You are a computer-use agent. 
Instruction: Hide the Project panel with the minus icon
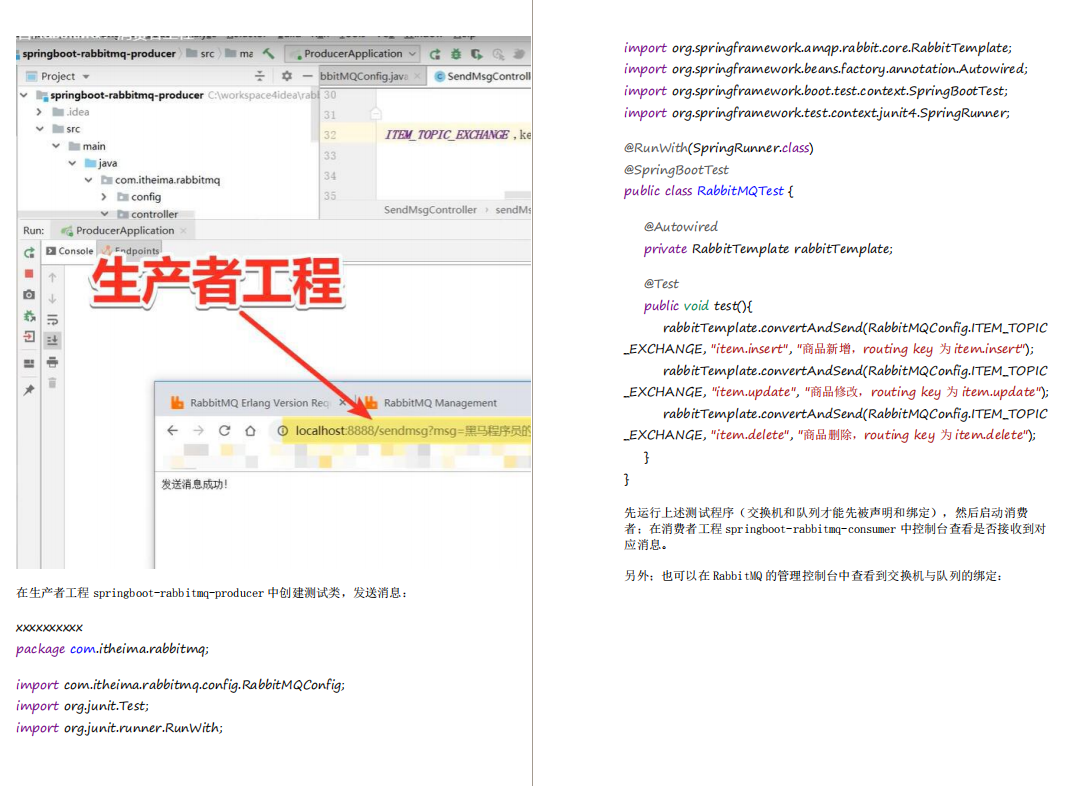tap(308, 76)
